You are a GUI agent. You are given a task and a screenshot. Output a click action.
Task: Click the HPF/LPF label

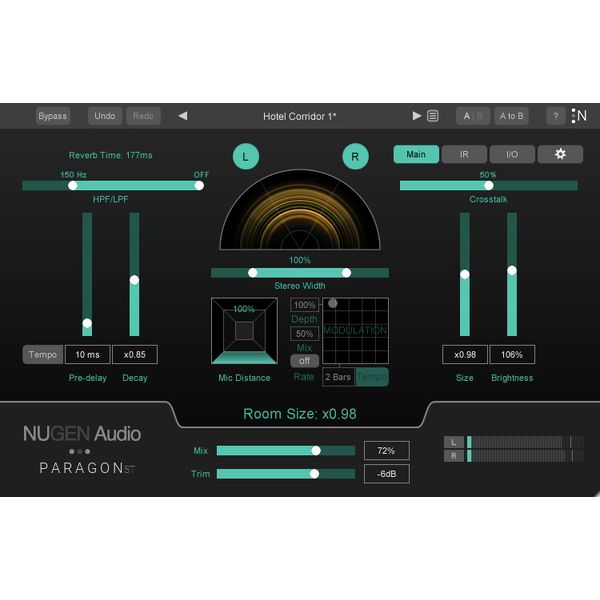(x=110, y=199)
